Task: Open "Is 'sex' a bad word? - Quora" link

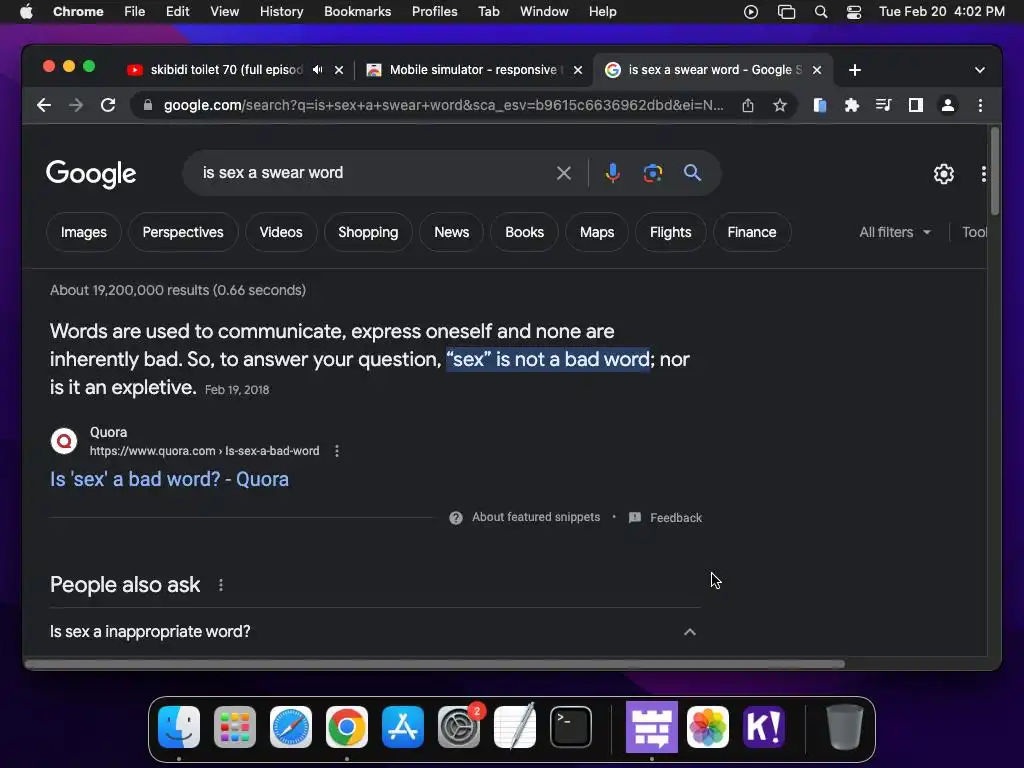Action: click(x=169, y=479)
